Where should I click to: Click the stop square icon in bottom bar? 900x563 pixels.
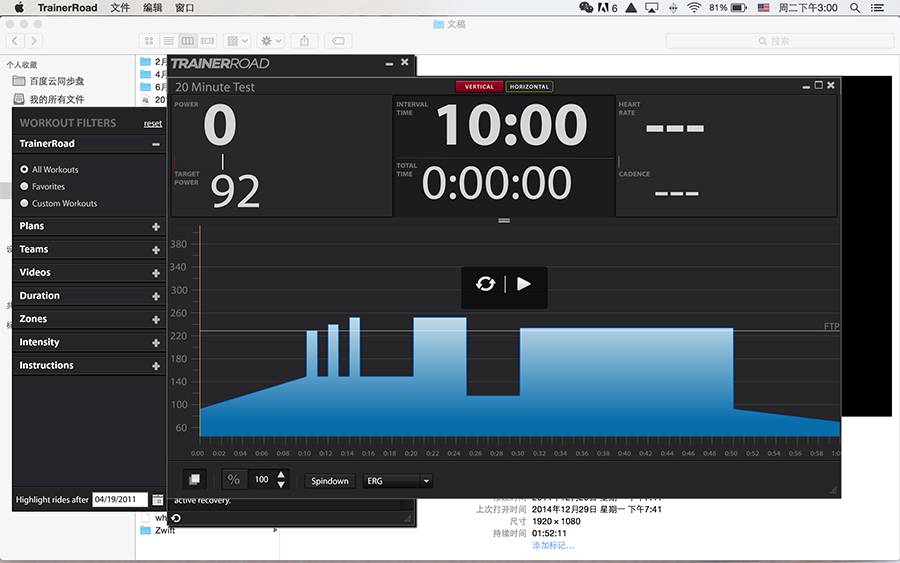point(195,480)
